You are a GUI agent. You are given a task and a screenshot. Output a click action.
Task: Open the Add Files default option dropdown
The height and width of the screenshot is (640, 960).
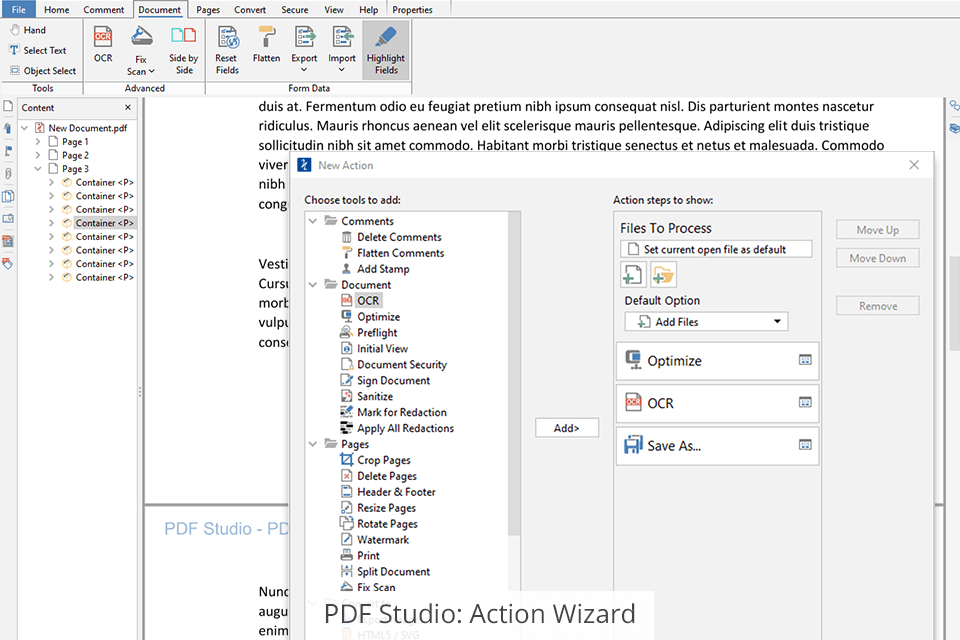click(x=706, y=322)
